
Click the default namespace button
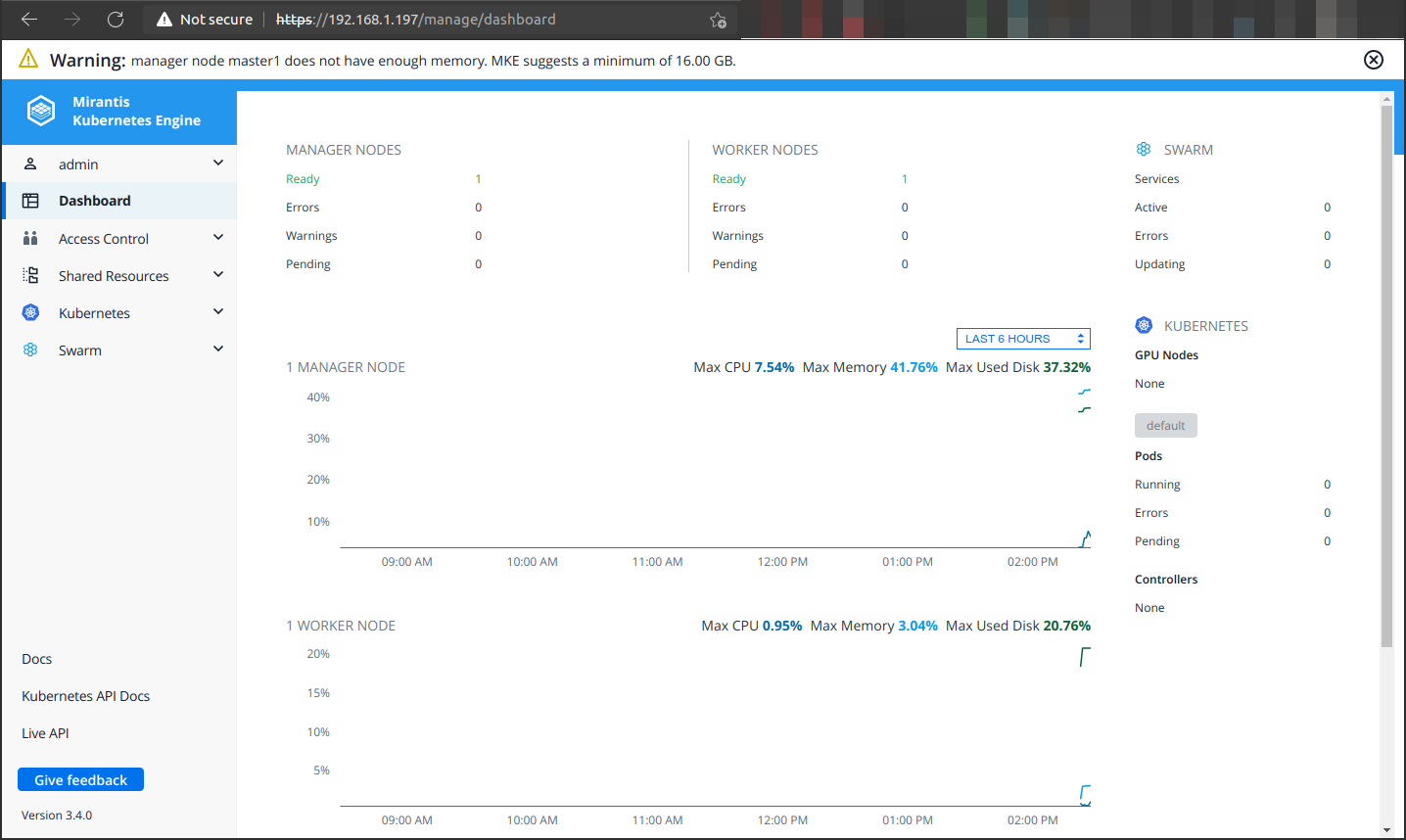1166,426
